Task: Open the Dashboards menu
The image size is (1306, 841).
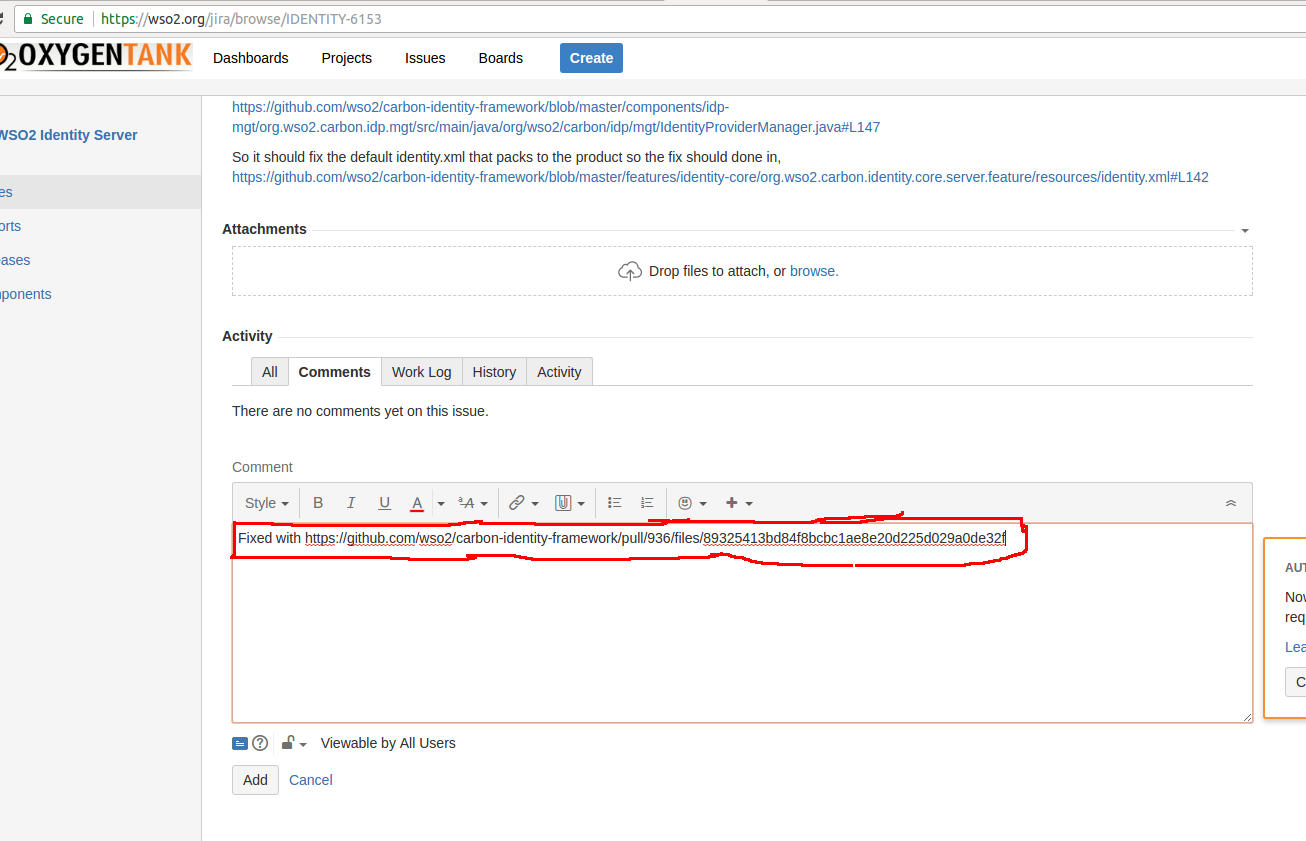Action: (251, 58)
